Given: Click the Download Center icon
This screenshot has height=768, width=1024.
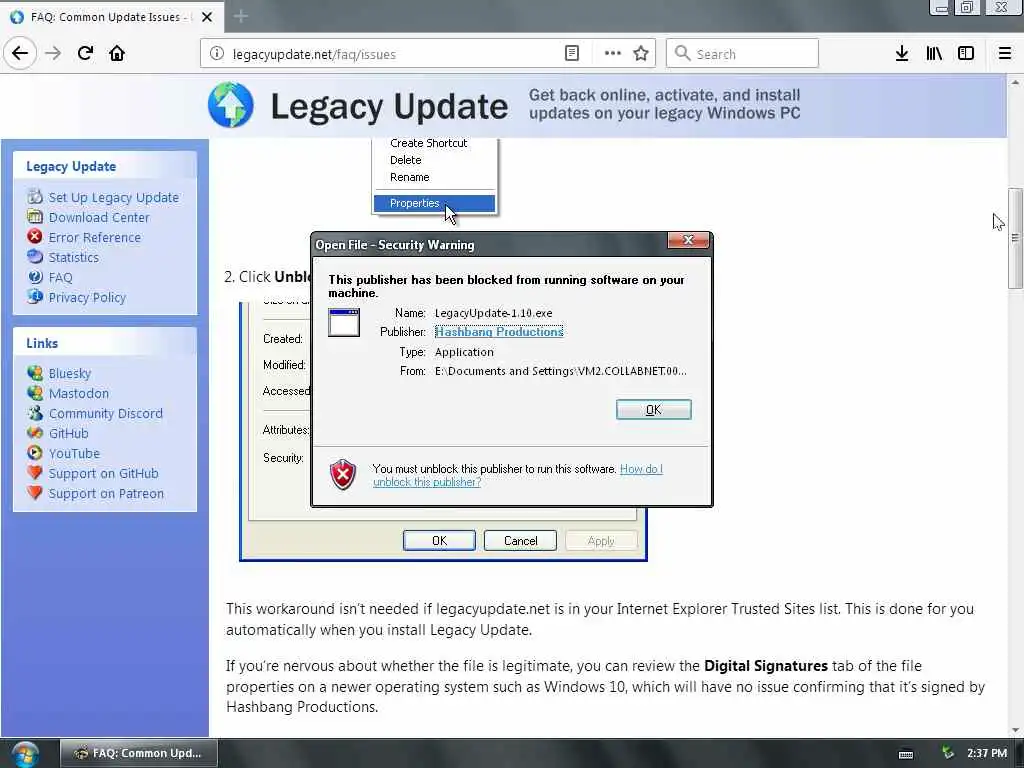Looking at the screenshot, I should point(35,216).
